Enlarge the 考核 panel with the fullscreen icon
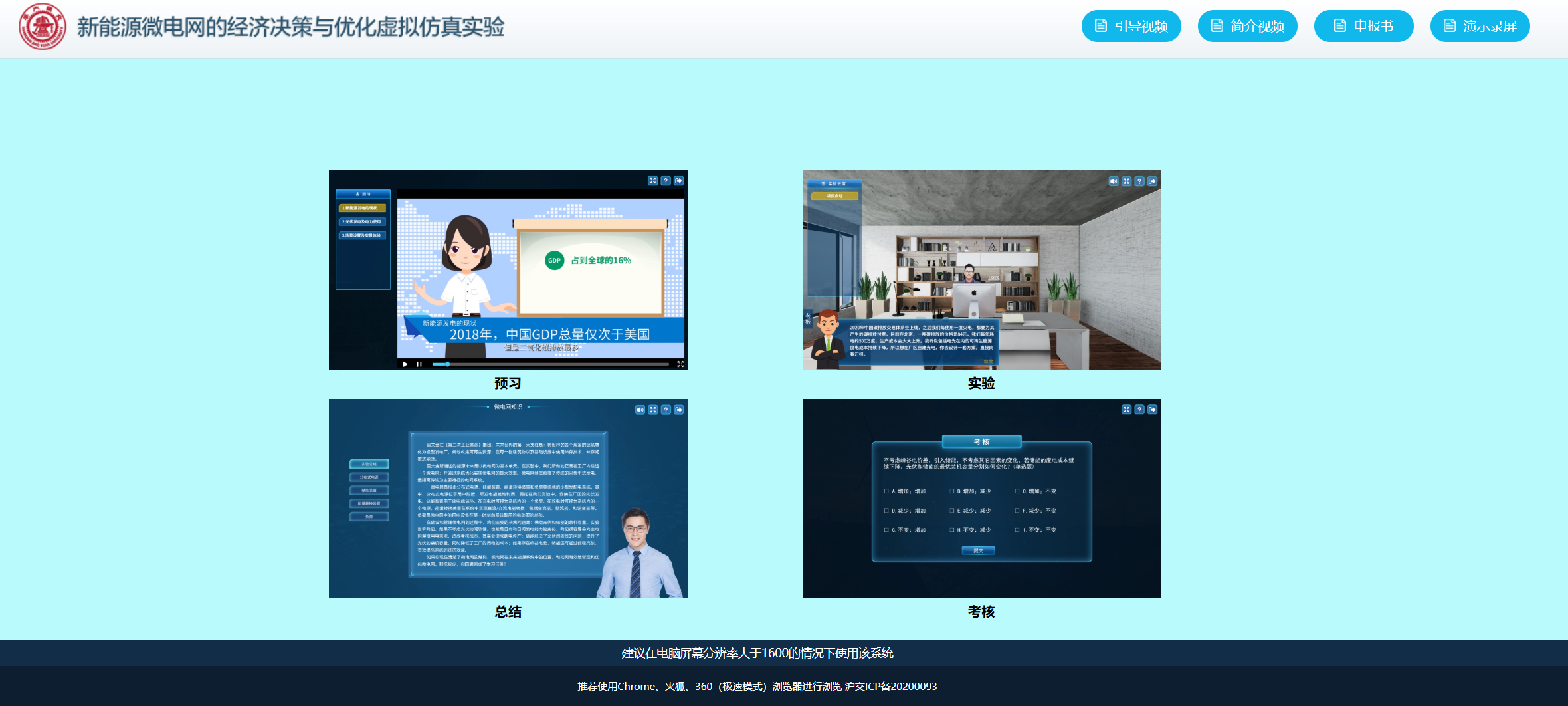The width and height of the screenshot is (1568, 706). pyautogui.click(x=1126, y=410)
